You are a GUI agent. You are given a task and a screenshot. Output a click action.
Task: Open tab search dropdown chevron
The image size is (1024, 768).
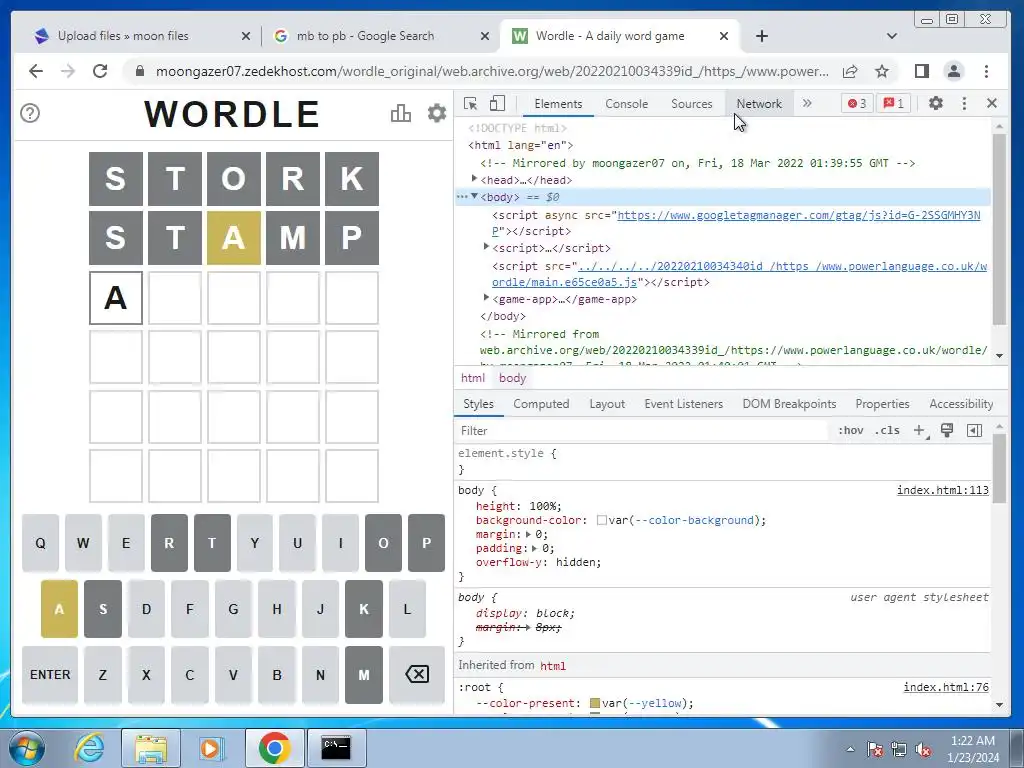891,36
